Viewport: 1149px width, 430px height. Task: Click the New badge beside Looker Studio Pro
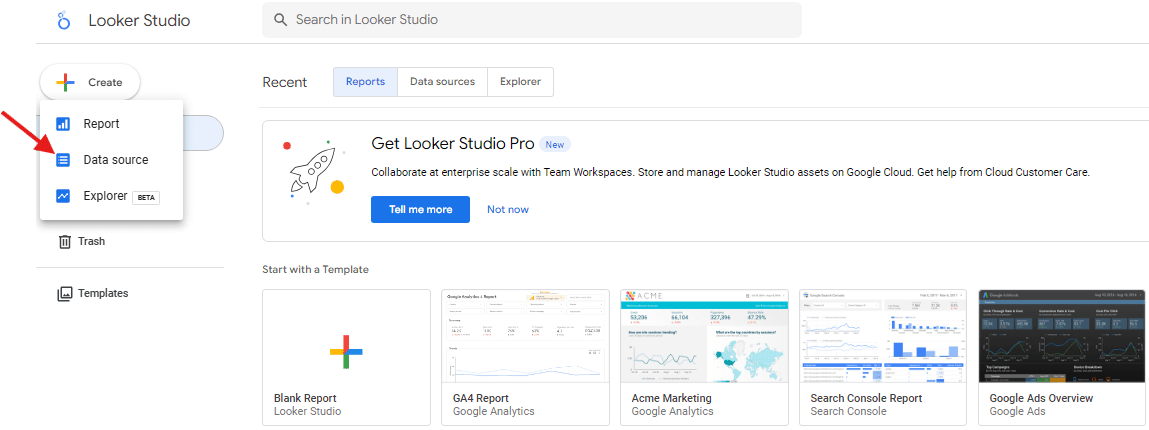pyautogui.click(x=555, y=144)
